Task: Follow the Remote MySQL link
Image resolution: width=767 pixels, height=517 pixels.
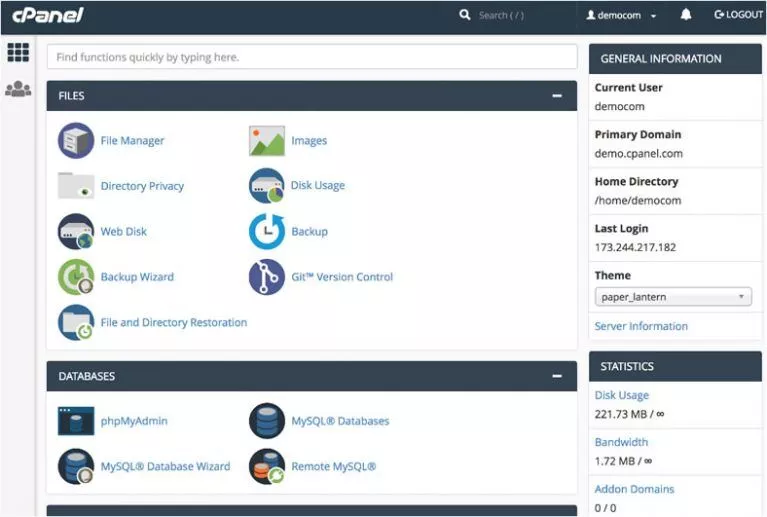Action: pyautogui.click(x=334, y=467)
